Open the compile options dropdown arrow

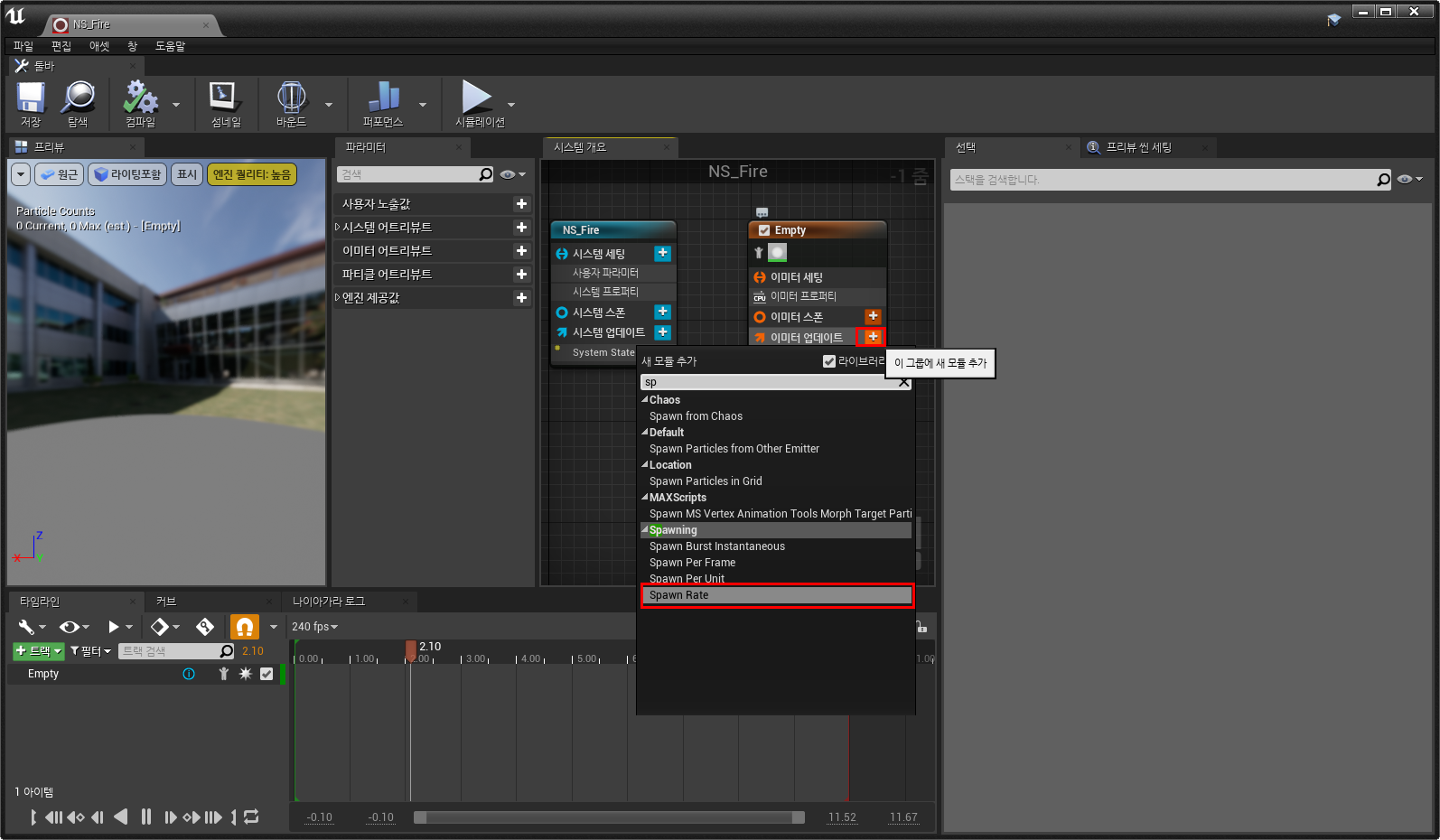[x=176, y=105]
